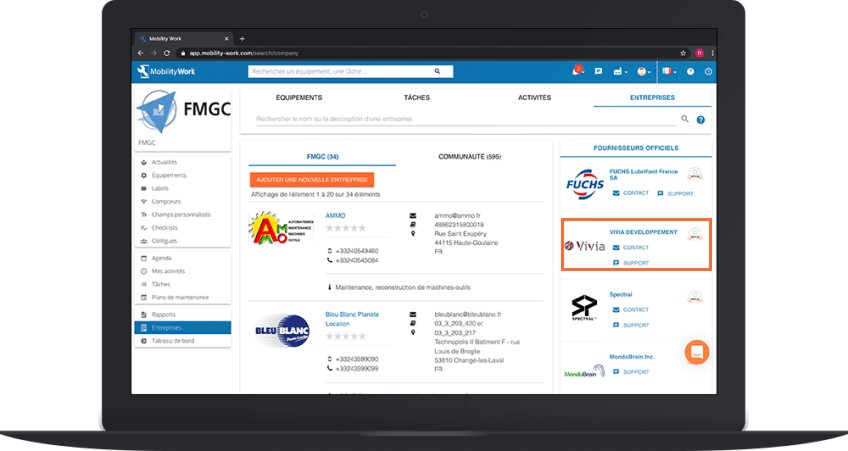Click VIVIA DEVELOPPEMENT supplier name
This screenshot has width=848, height=451.
(643, 232)
